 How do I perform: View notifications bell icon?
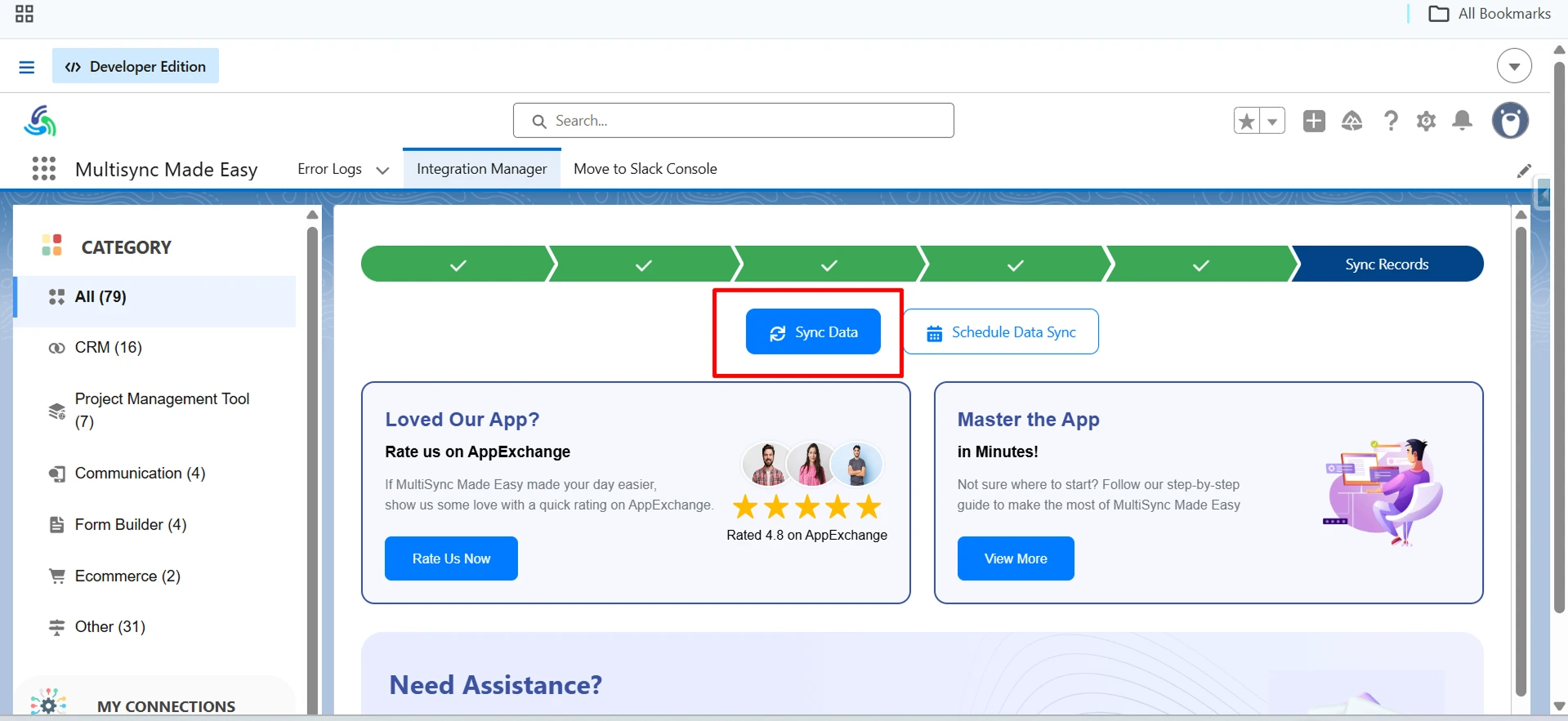[x=1463, y=121]
